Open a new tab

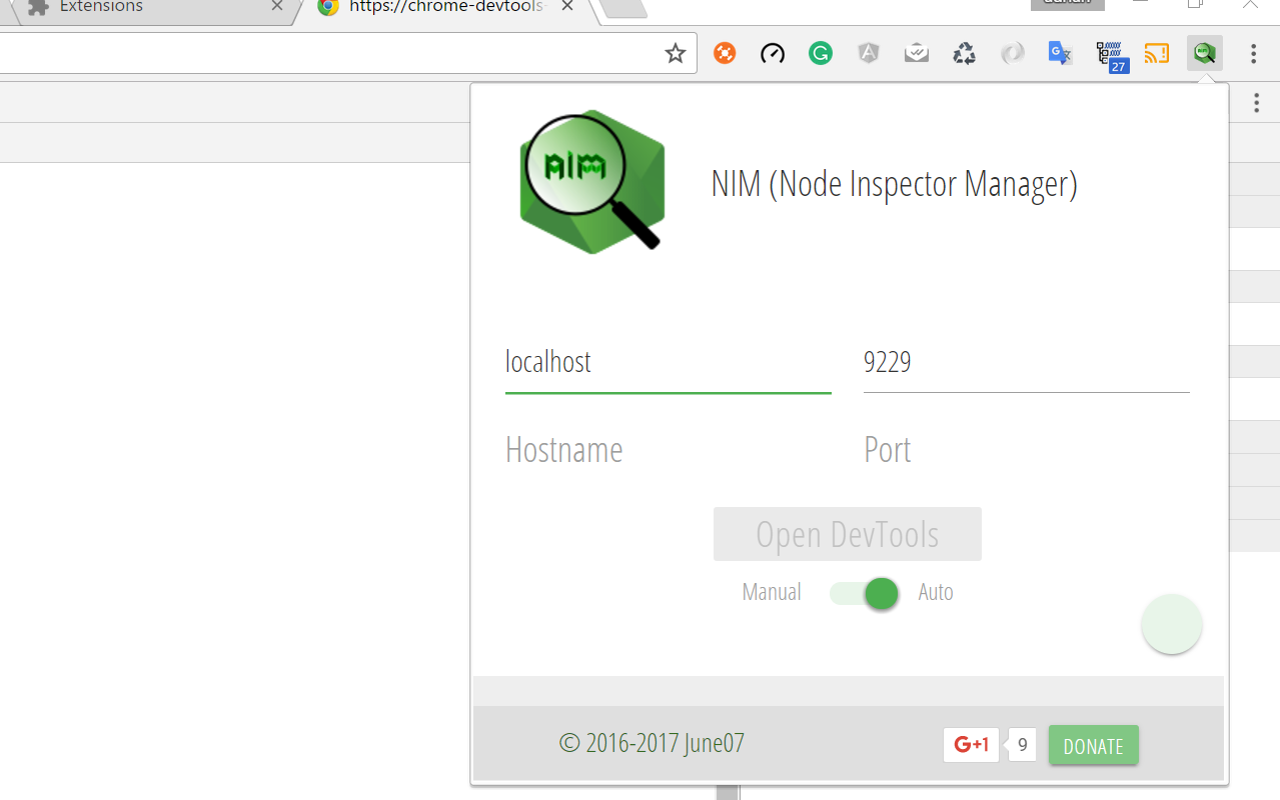622,8
